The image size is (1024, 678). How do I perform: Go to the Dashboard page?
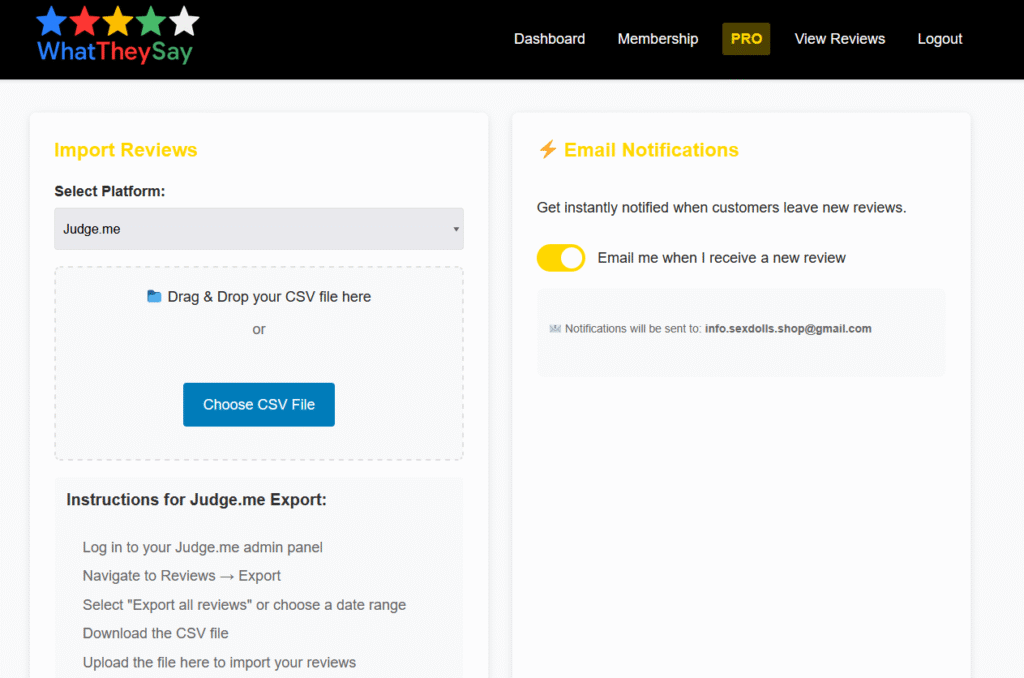[x=549, y=39]
